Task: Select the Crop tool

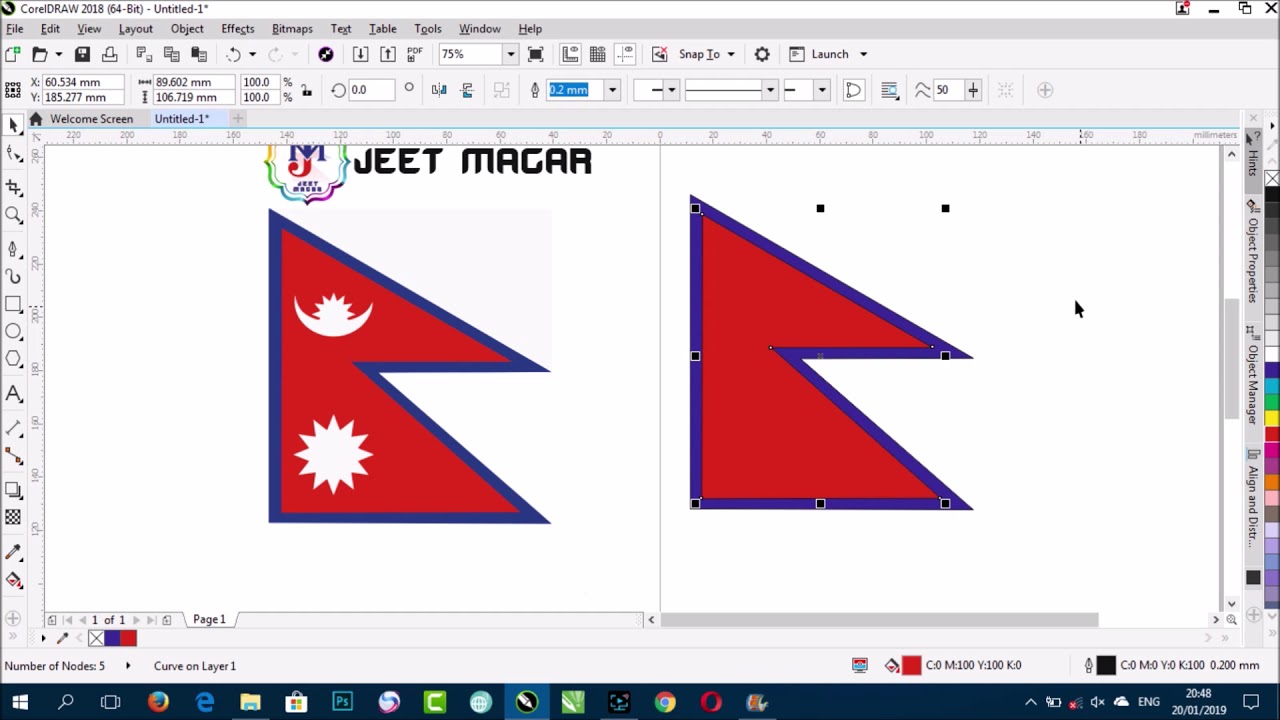Action: pos(14,188)
